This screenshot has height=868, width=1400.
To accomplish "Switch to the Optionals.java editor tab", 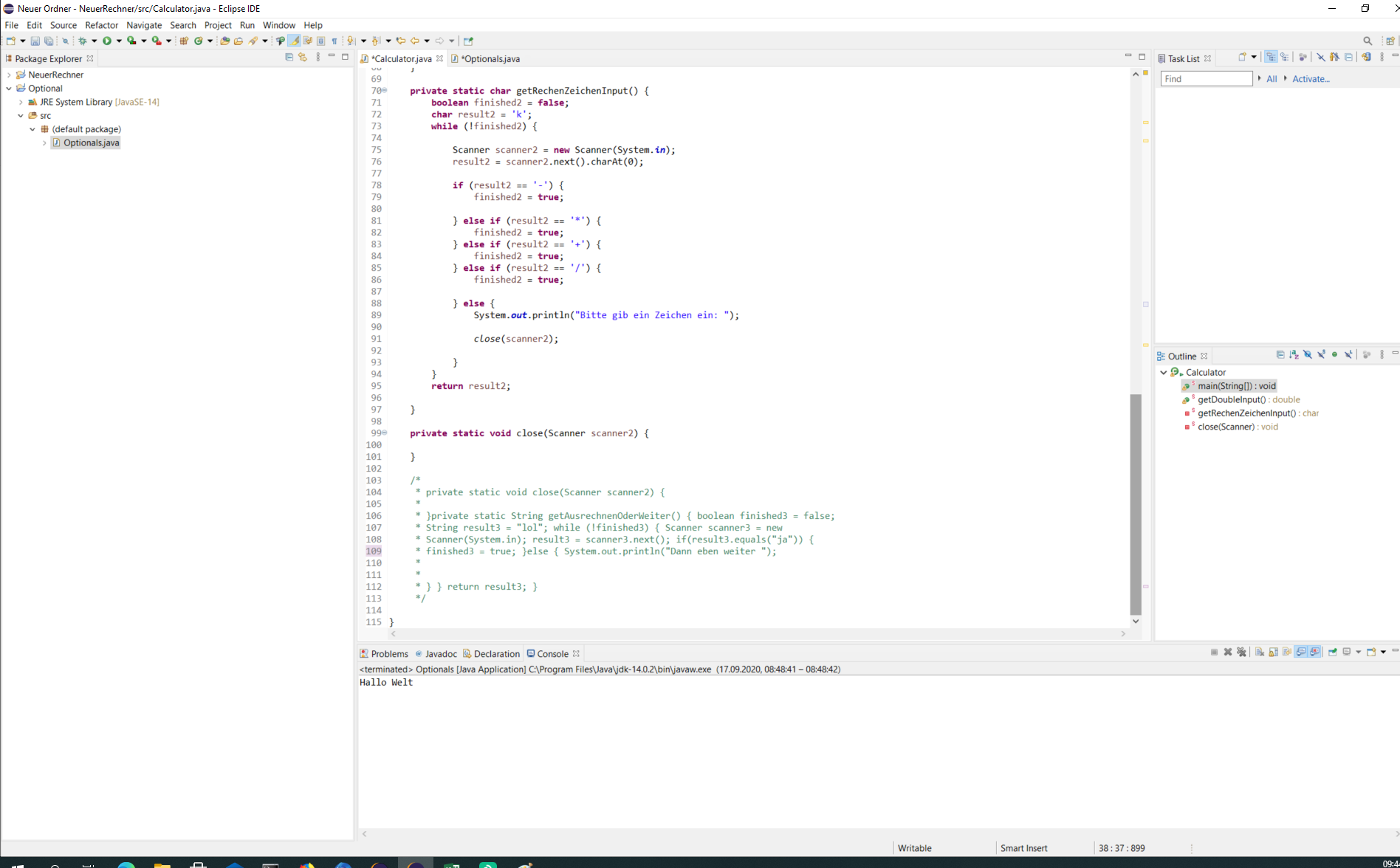I will [490, 58].
